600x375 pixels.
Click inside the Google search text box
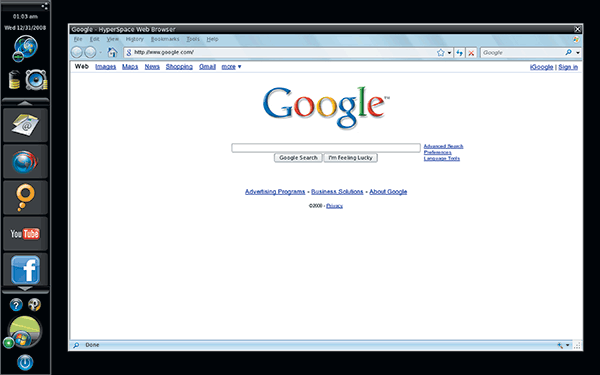[x=326, y=148]
